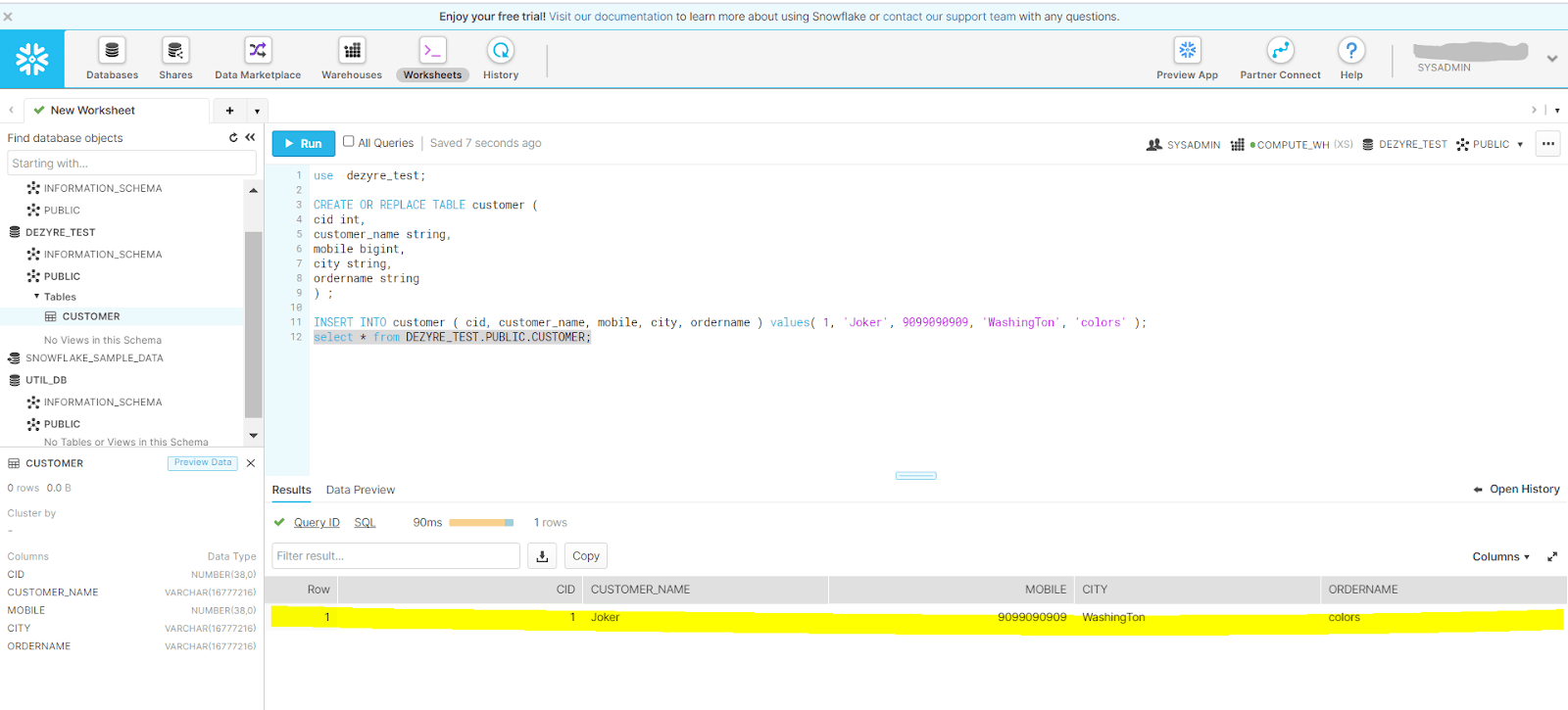
Task: Sort by the MOBILE column header
Action: point(952,590)
